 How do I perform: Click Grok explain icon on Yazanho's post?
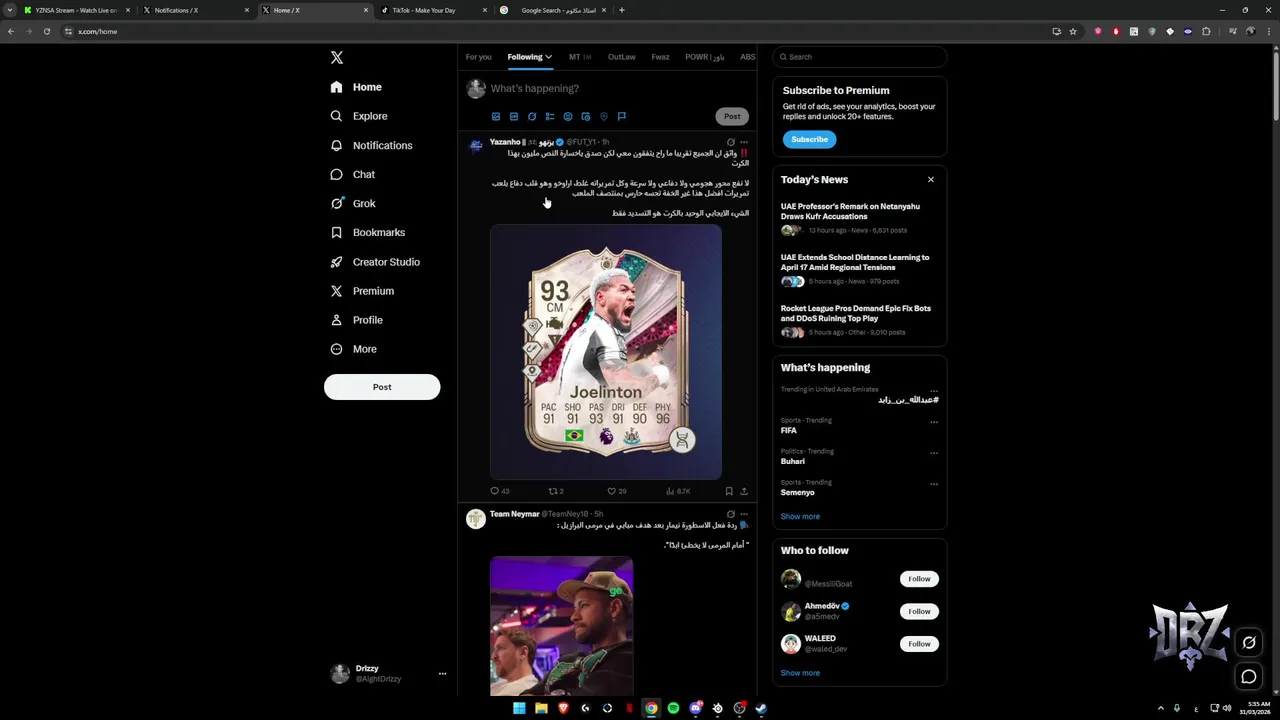point(731,142)
